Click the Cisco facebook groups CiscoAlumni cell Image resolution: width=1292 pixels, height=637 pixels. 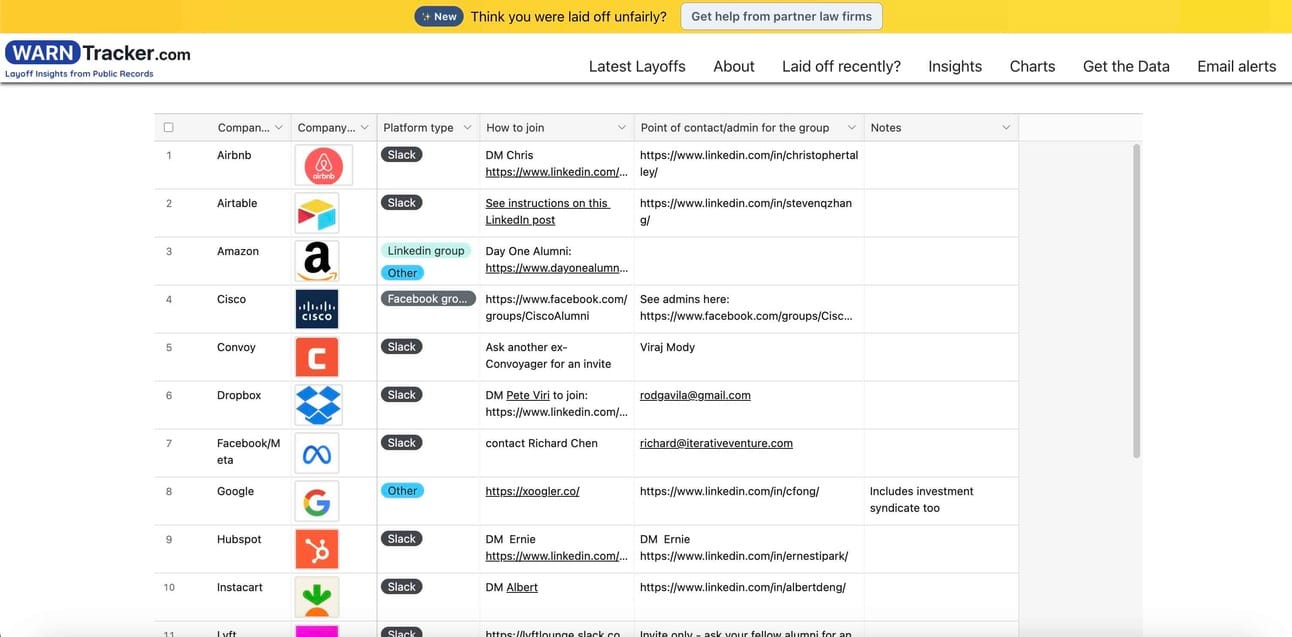(556, 307)
